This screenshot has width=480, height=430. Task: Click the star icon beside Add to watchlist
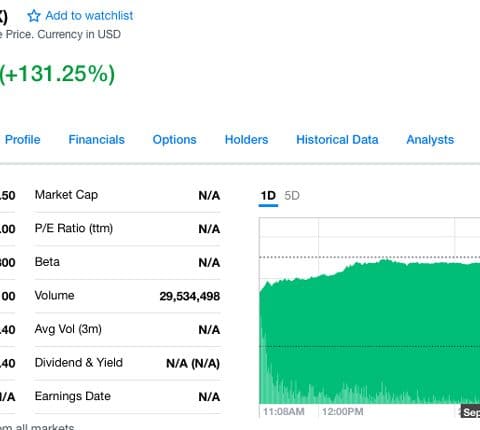point(34,16)
